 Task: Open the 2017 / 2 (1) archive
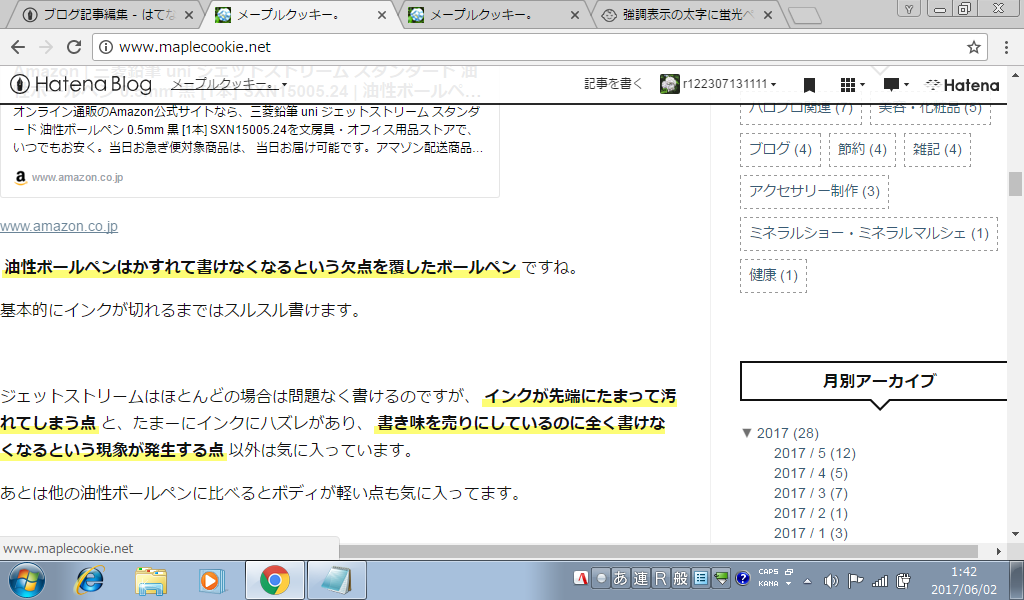(810, 514)
